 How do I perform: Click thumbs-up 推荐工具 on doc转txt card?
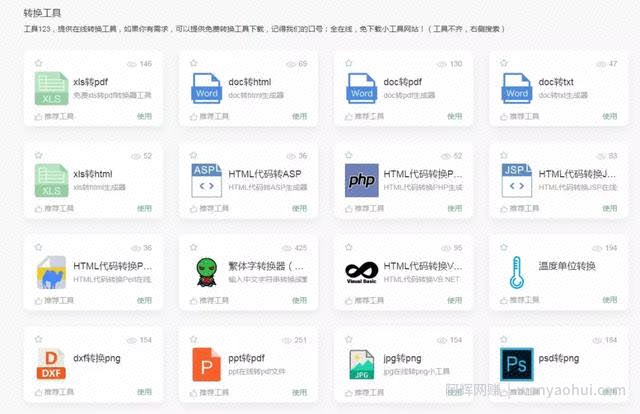coord(519,116)
